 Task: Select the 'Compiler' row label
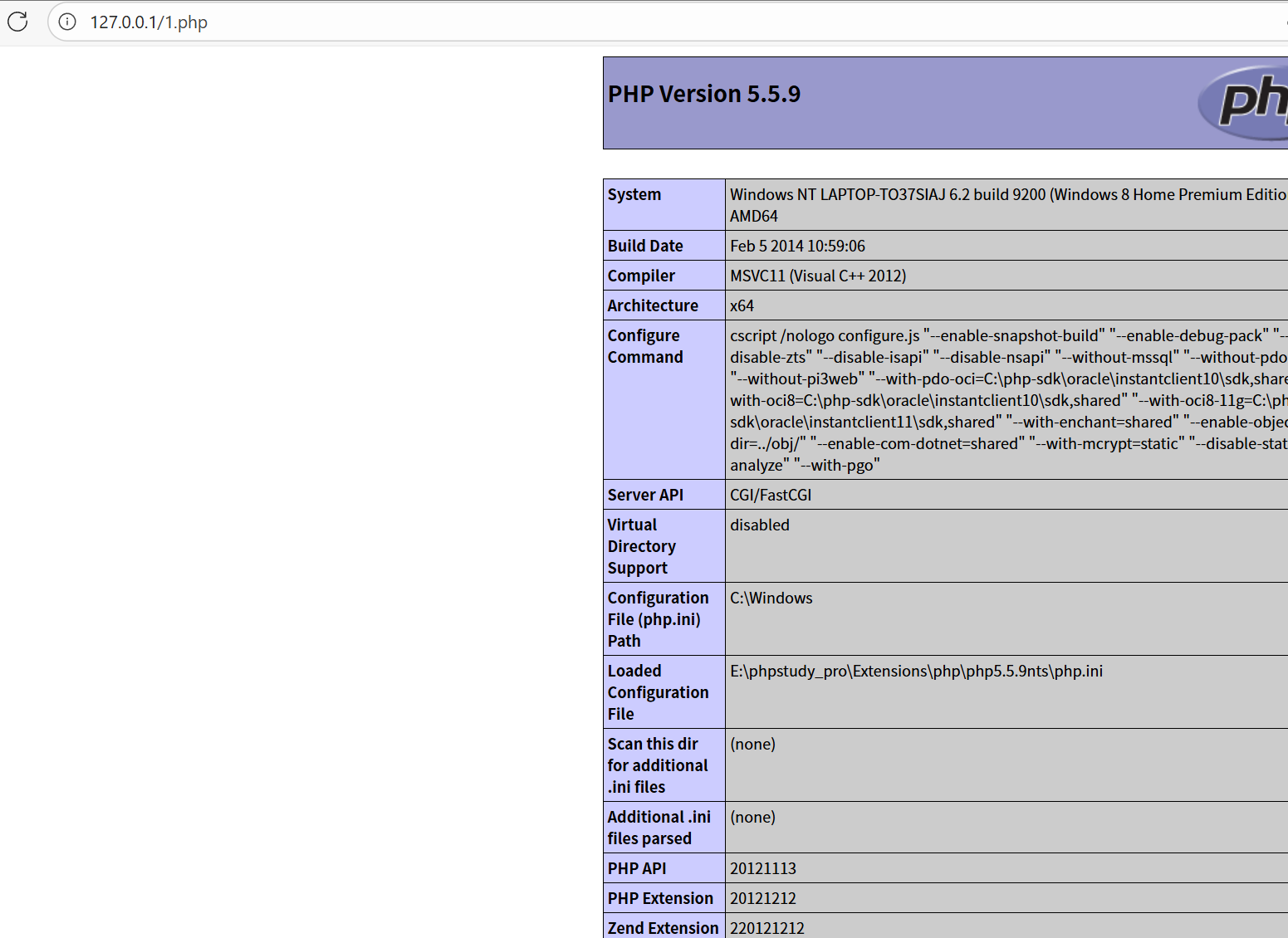(641, 276)
